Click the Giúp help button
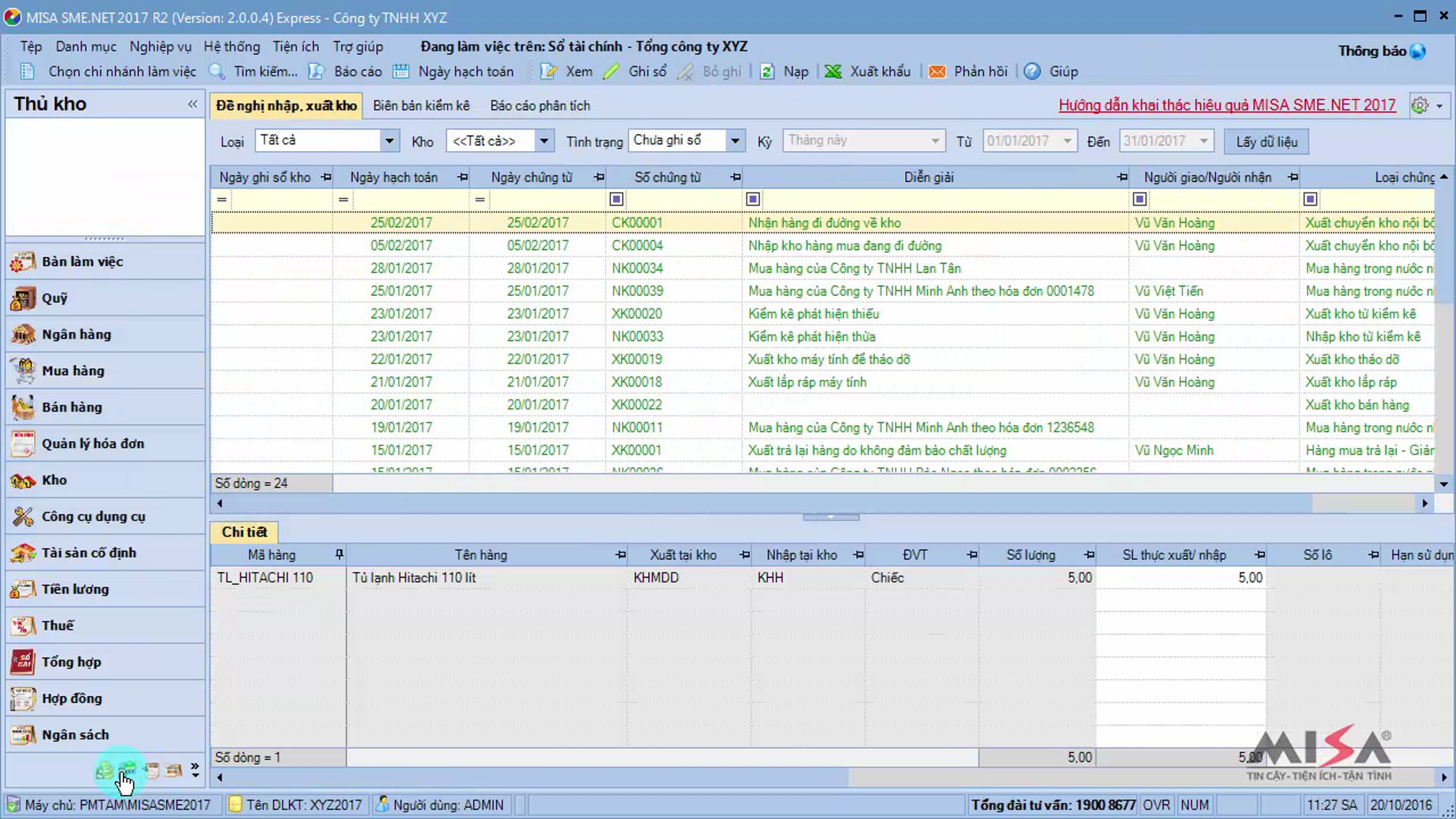The height and width of the screenshot is (819, 1456). coord(1051,72)
